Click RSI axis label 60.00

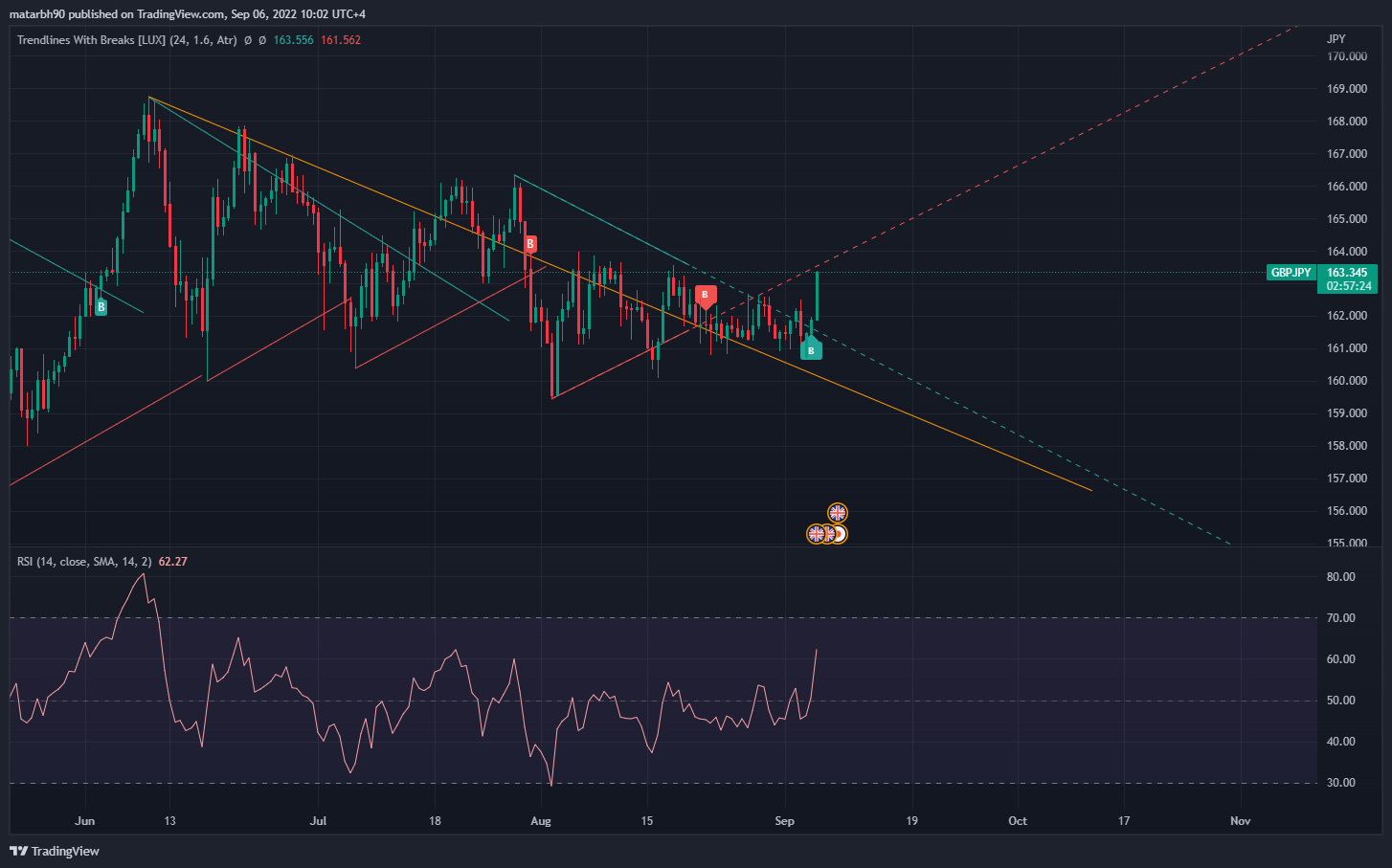1341,659
